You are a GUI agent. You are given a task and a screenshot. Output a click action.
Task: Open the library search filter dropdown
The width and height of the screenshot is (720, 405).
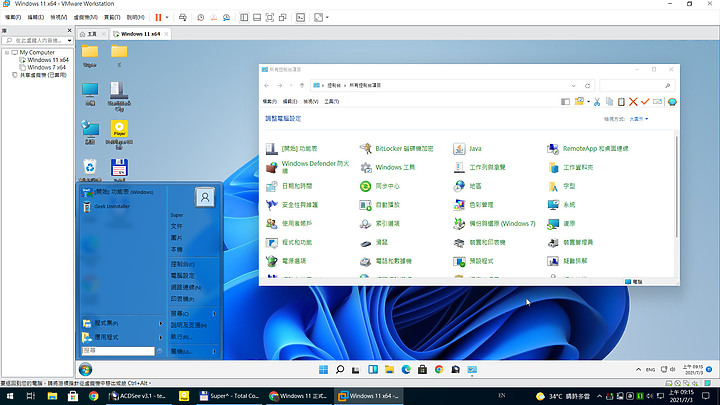coord(69,41)
